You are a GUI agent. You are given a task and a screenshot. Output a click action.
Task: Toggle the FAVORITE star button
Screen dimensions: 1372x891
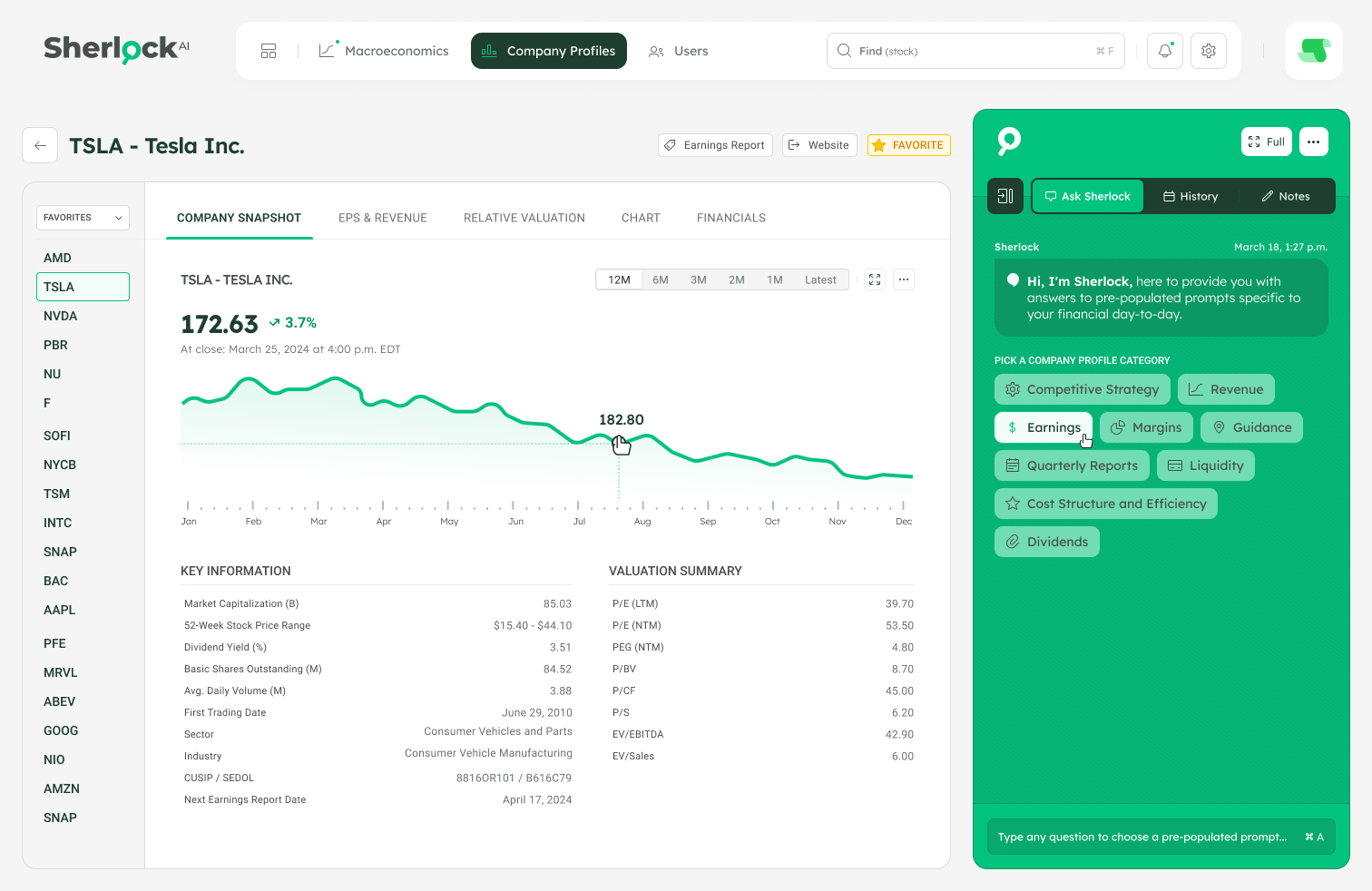[908, 145]
